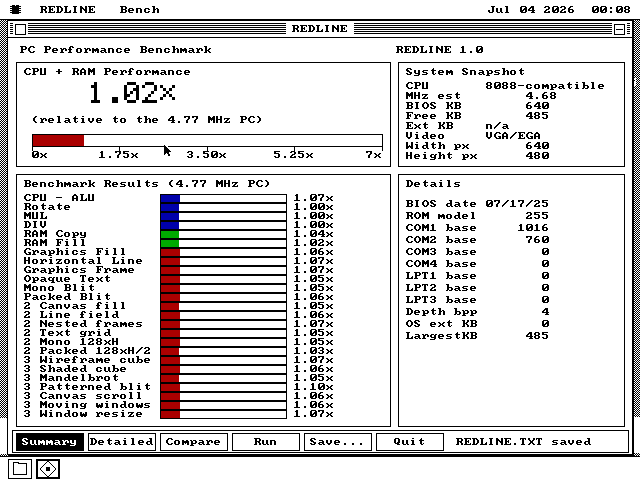Image resolution: width=640 pixels, height=480 pixels.
Task: Click the Height px value 480
Action: 537,156
